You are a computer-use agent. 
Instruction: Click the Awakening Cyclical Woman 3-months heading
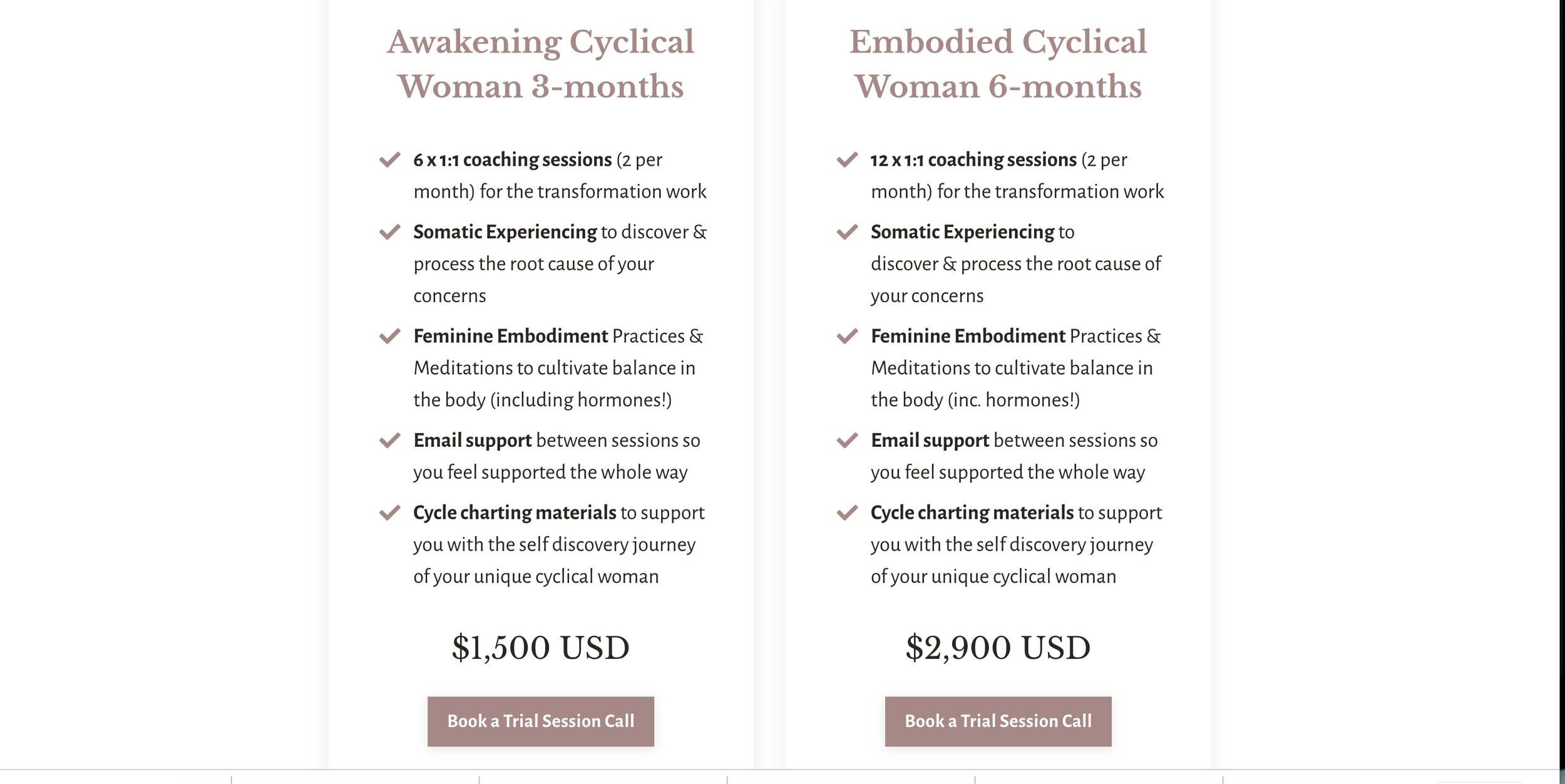pyautogui.click(x=540, y=64)
